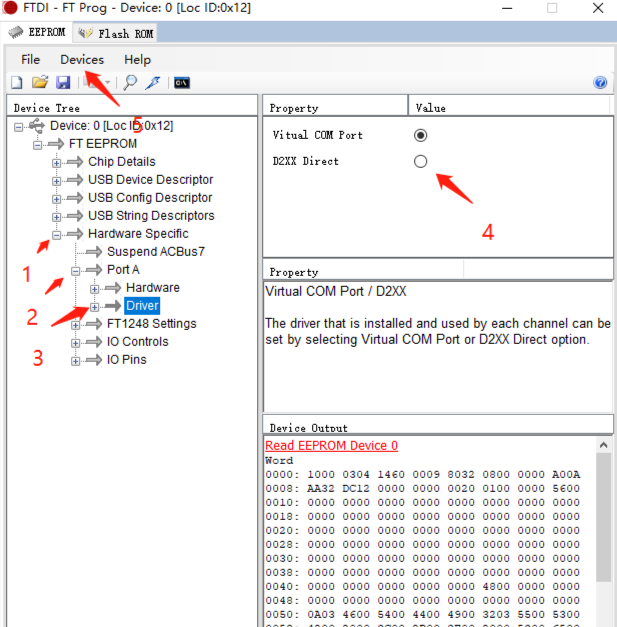The height and width of the screenshot is (627, 617).
Task: Expand the IO Controls node
Action: click(75, 343)
